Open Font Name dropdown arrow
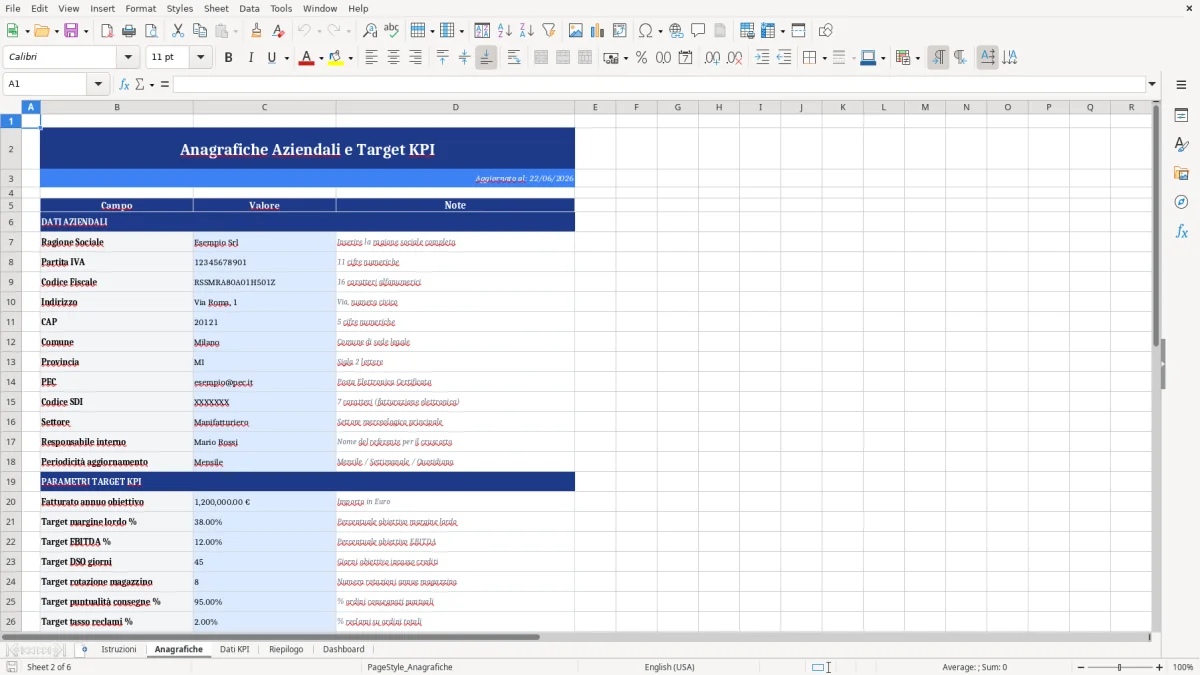 tap(127, 58)
